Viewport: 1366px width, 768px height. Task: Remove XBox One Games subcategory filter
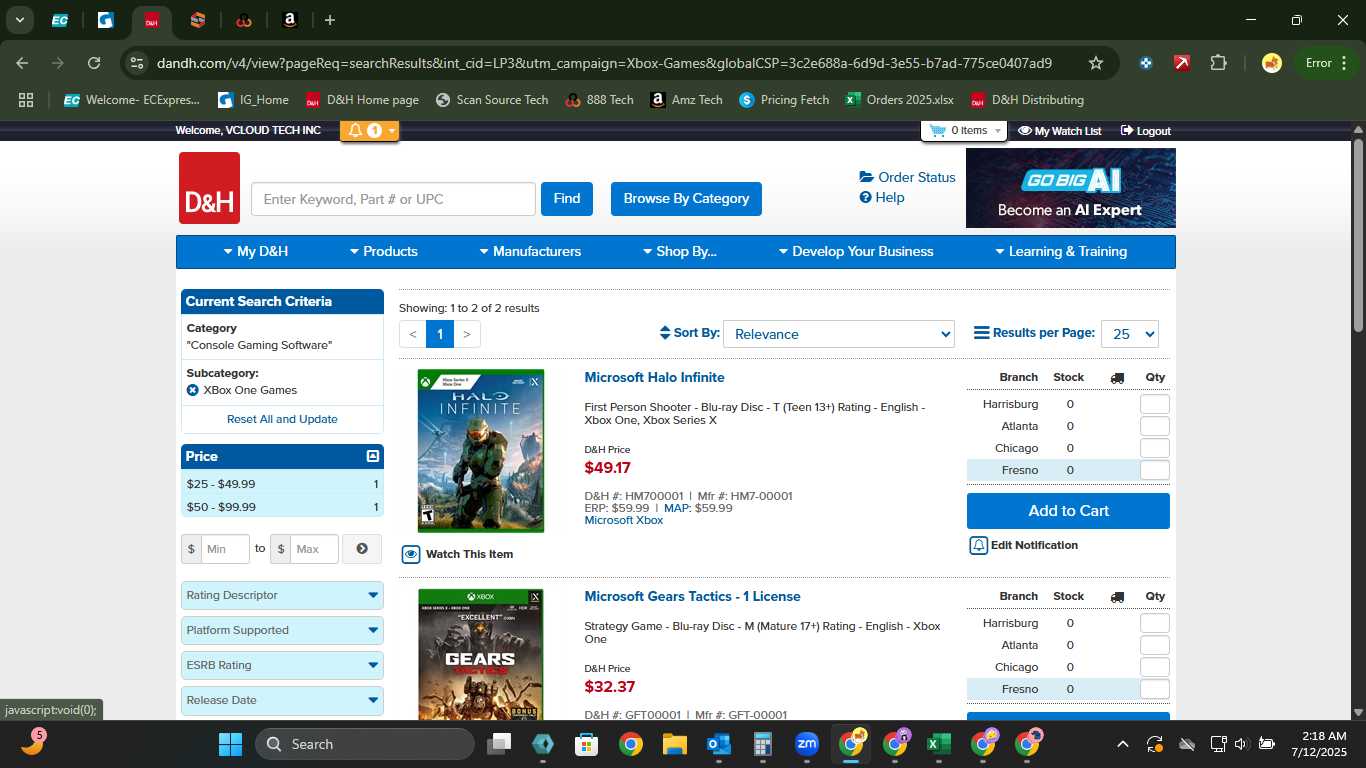pyautogui.click(x=193, y=390)
